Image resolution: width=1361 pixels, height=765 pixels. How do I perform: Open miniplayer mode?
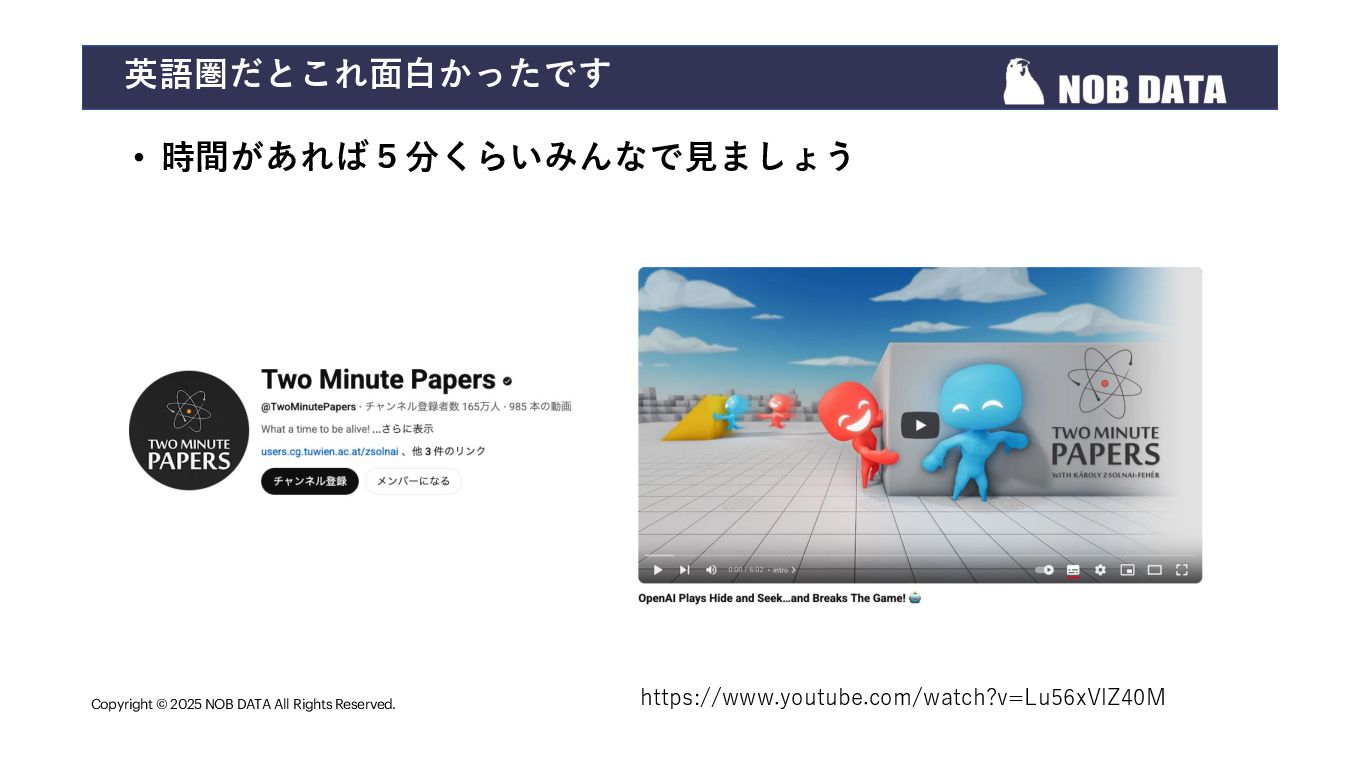click(1127, 570)
